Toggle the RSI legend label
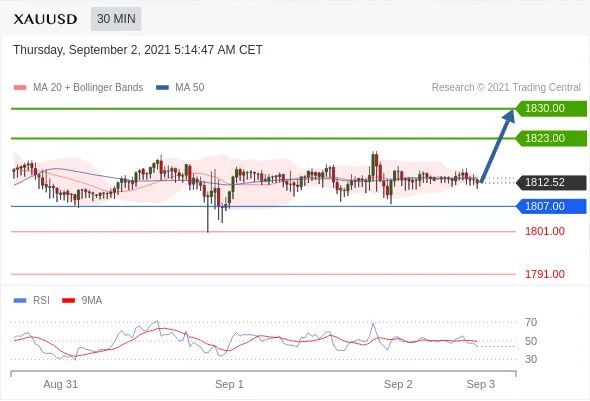Viewport: 590px width, 401px height. point(41,300)
